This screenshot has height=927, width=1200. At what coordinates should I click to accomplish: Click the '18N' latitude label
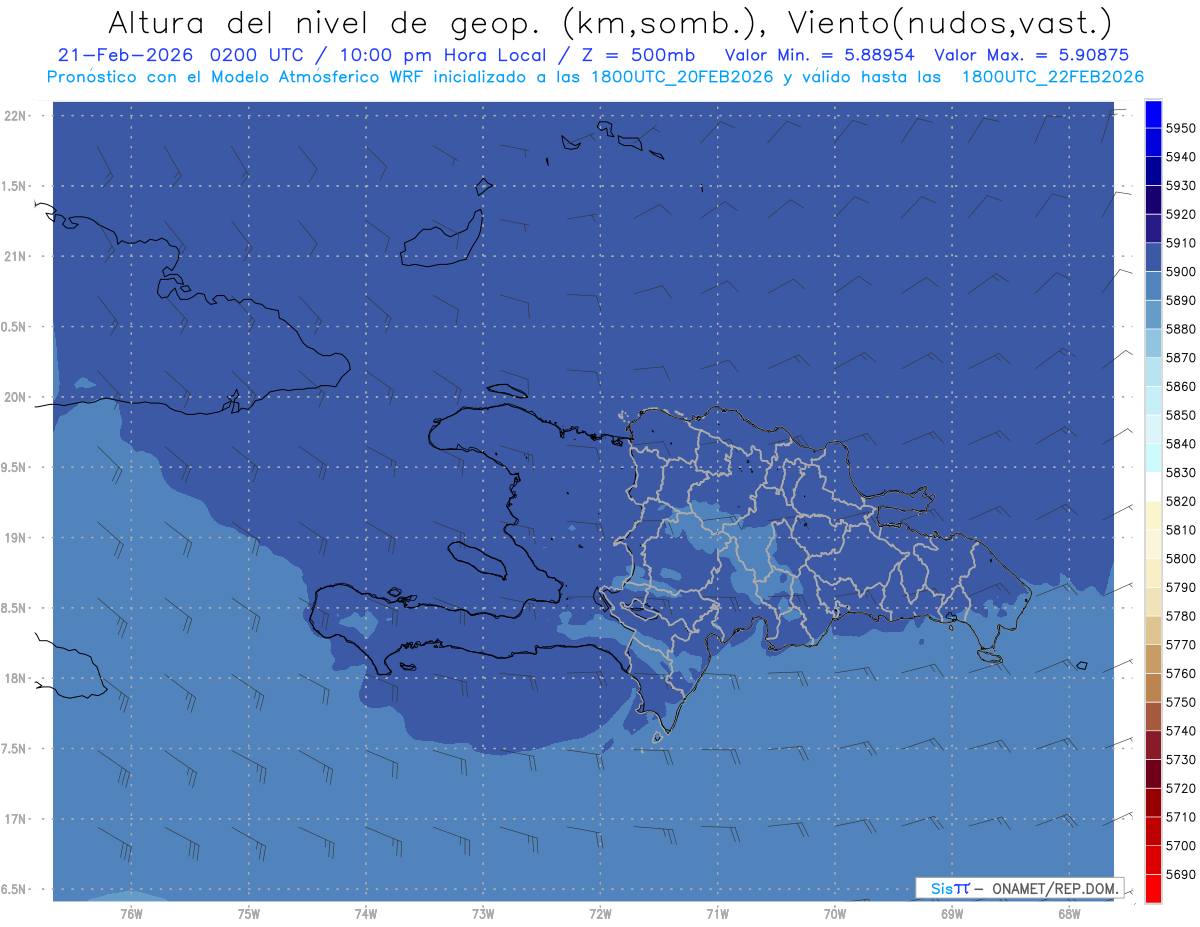click(x=15, y=678)
